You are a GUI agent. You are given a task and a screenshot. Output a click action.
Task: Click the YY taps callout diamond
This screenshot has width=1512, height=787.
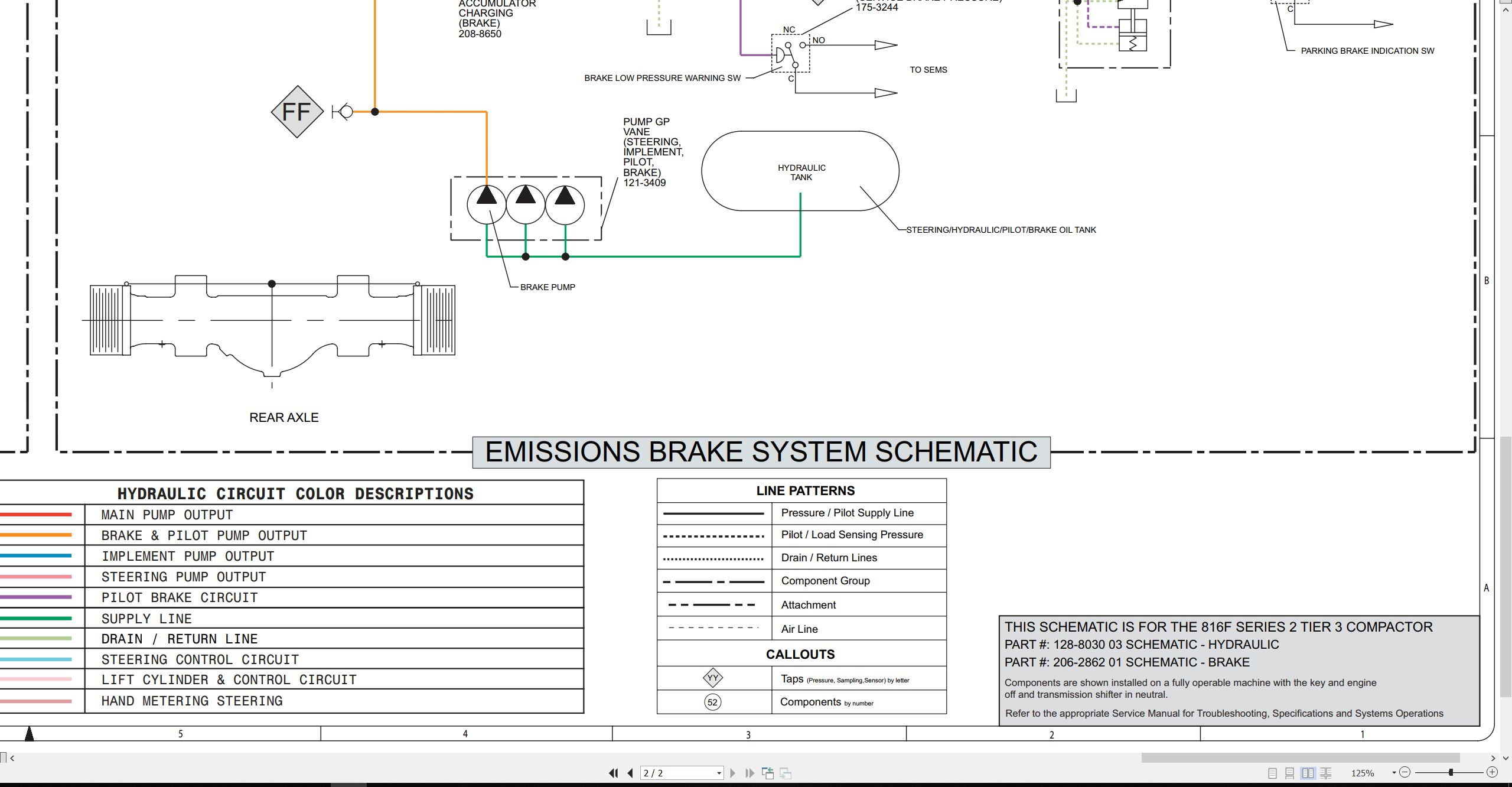[713, 678]
